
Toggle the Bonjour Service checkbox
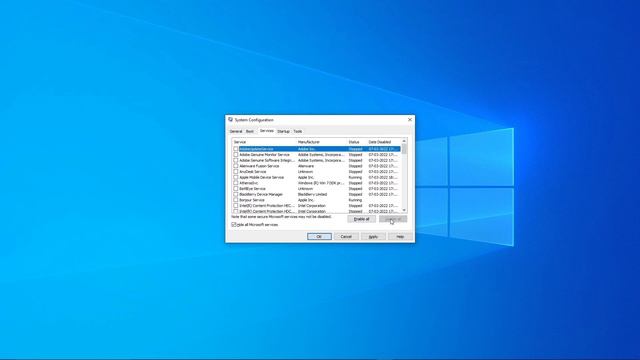coord(236,200)
